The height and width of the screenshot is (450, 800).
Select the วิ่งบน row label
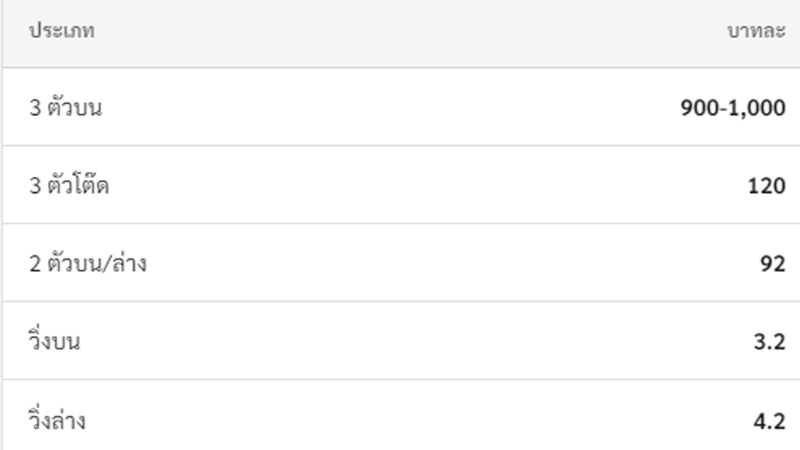click(54, 340)
